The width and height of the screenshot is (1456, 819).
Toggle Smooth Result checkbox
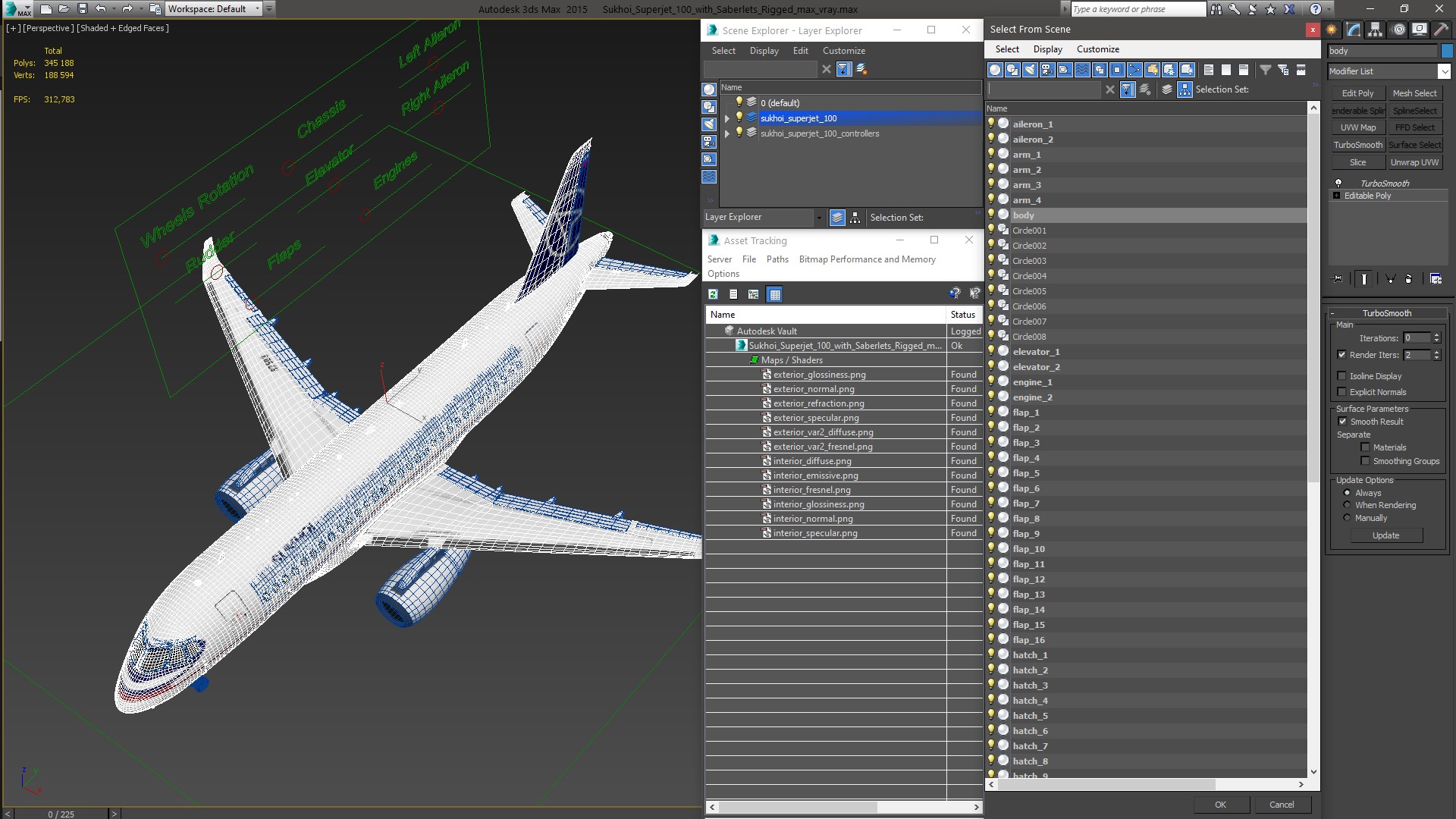point(1342,422)
